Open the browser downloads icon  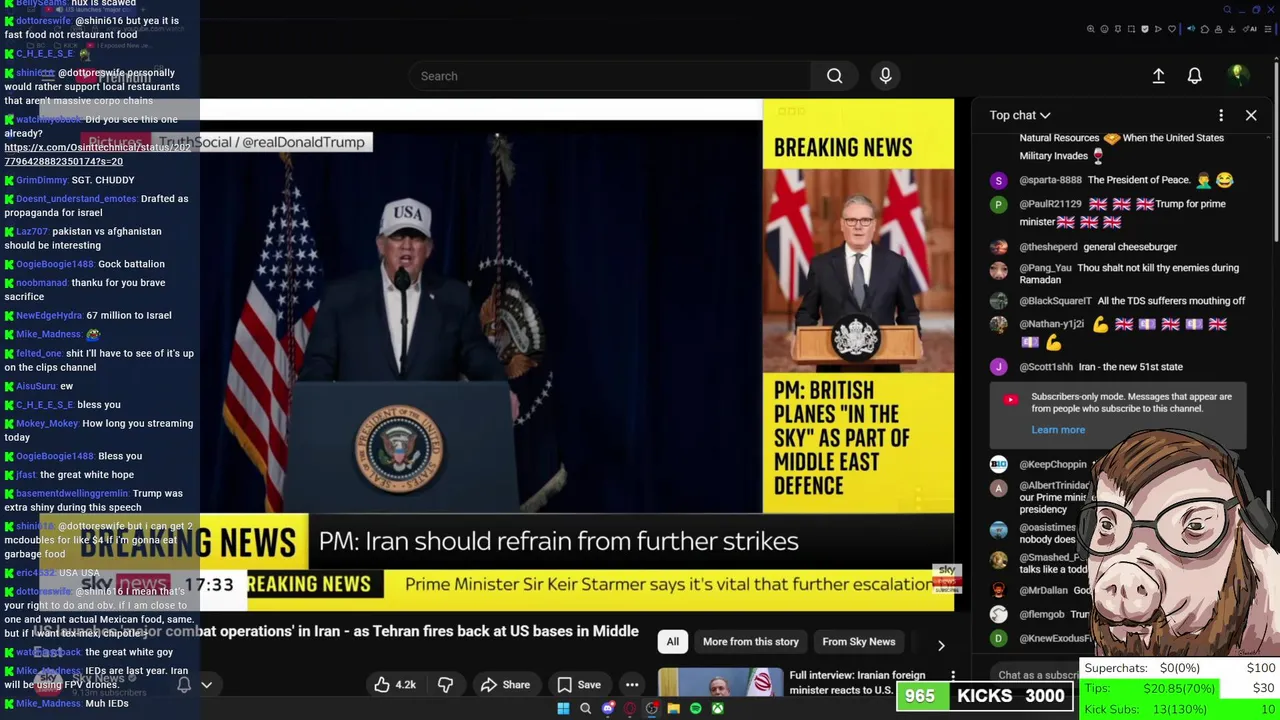pyautogui.click(x=1231, y=29)
